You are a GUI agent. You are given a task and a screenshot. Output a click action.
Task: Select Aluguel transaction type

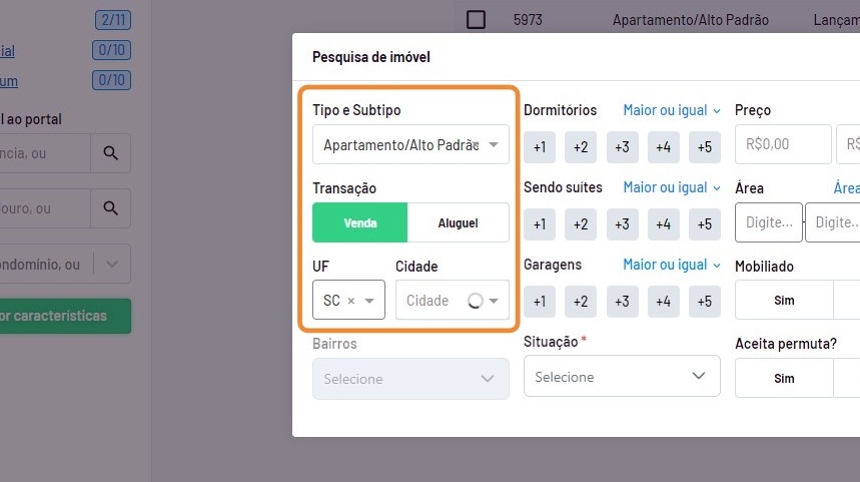[458, 223]
